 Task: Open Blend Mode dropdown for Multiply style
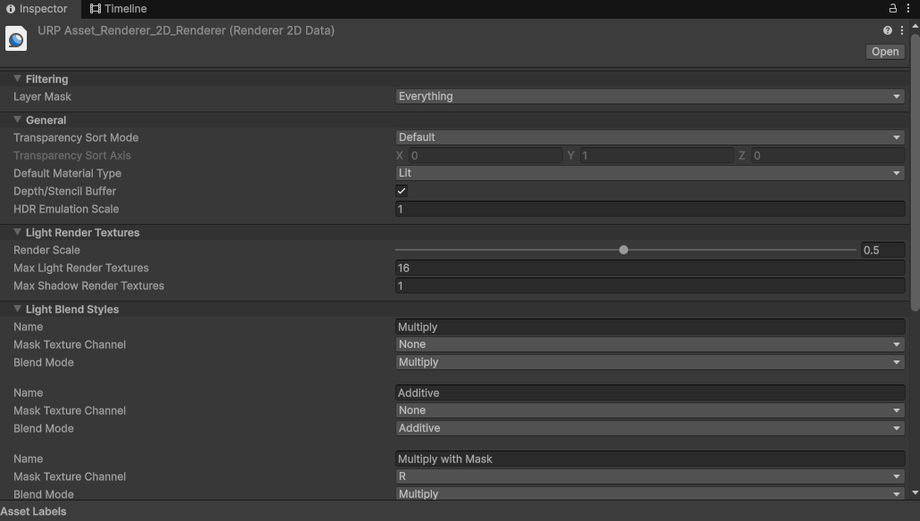pyautogui.click(x=650, y=362)
